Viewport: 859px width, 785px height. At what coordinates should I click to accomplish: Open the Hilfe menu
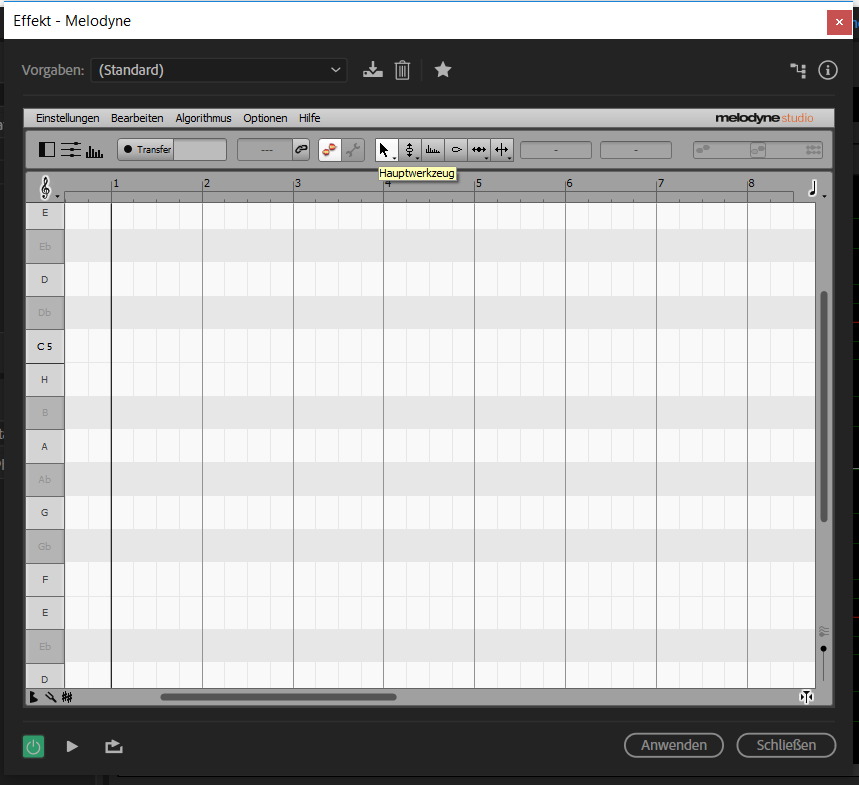(x=310, y=118)
